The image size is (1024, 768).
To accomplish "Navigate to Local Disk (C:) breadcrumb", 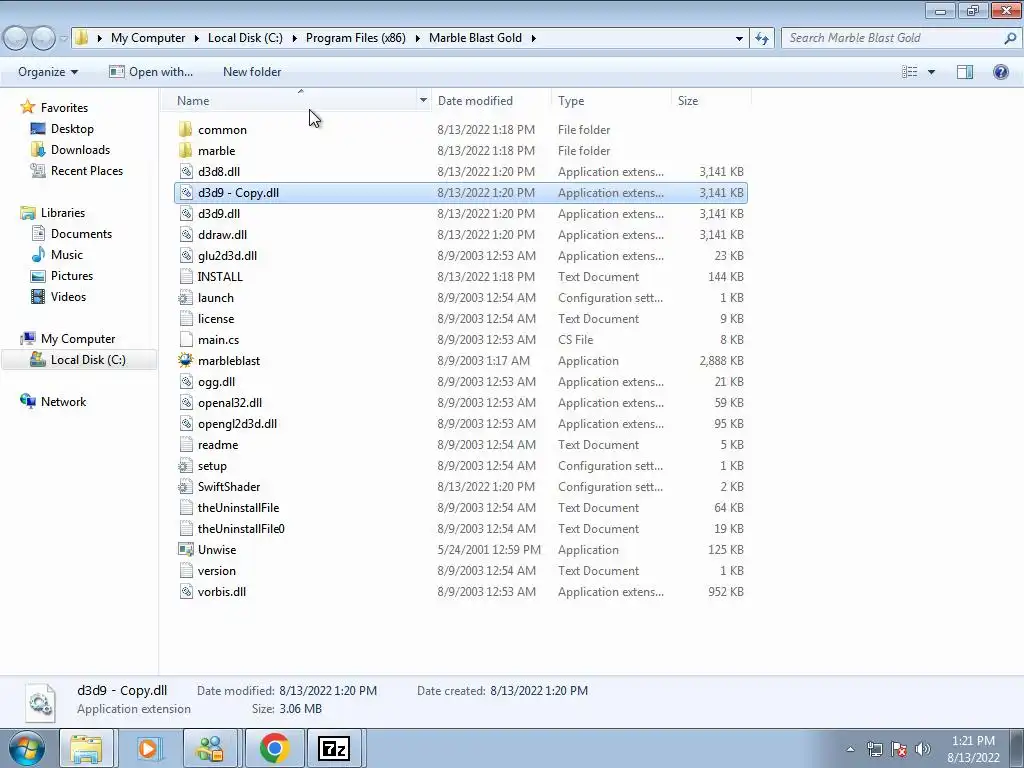I will point(245,38).
